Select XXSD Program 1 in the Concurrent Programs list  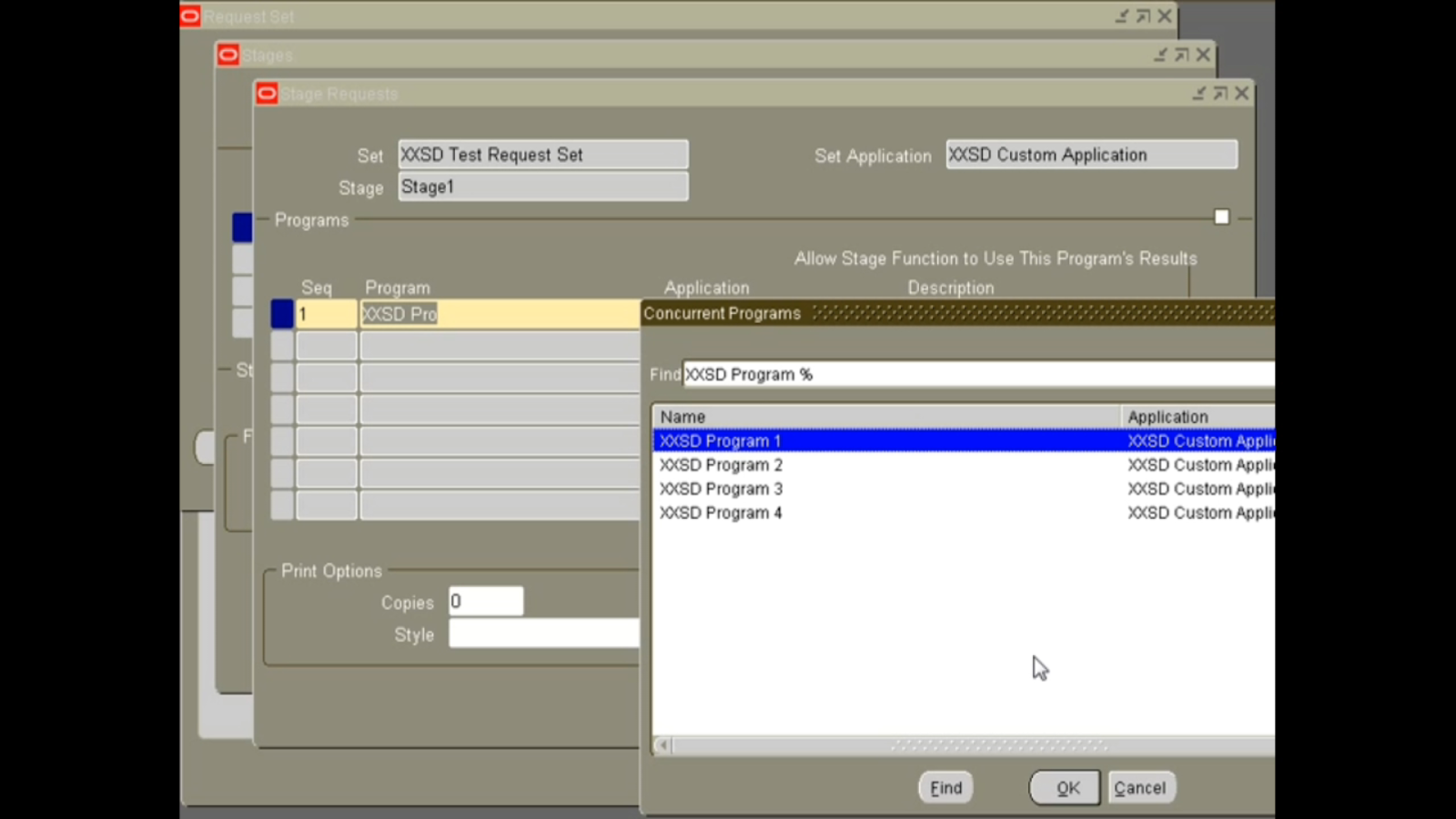point(819,440)
